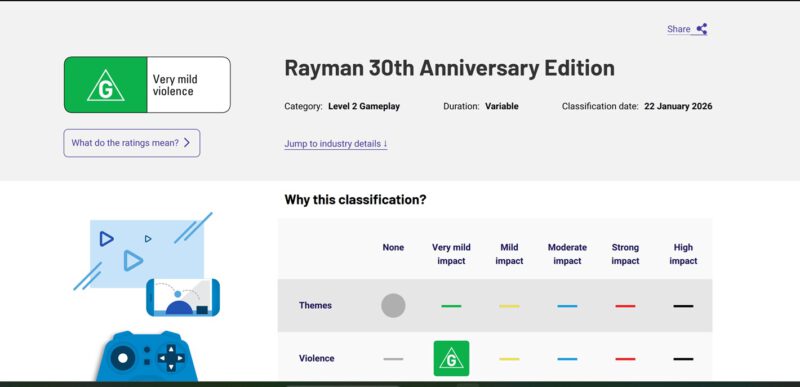The height and width of the screenshot is (387, 800).
Task: Click the 'Mild impact' column header
Action: (x=509, y=254)
